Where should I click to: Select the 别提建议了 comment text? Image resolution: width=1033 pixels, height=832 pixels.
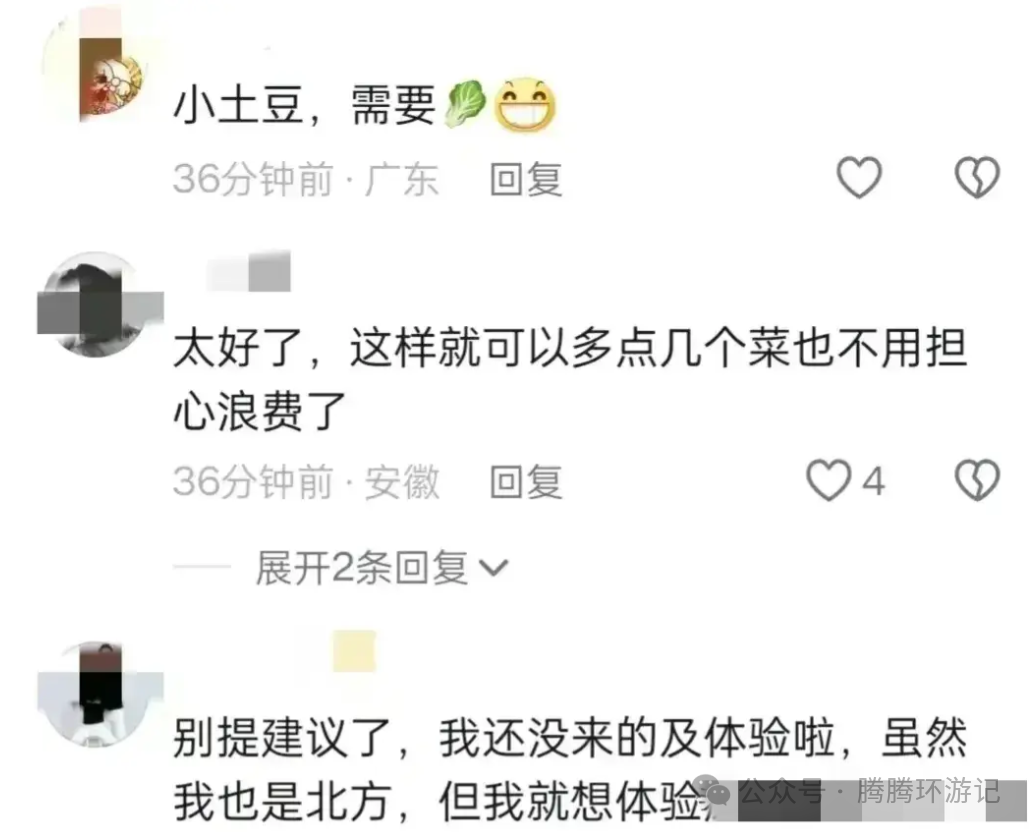pos(570,770)
